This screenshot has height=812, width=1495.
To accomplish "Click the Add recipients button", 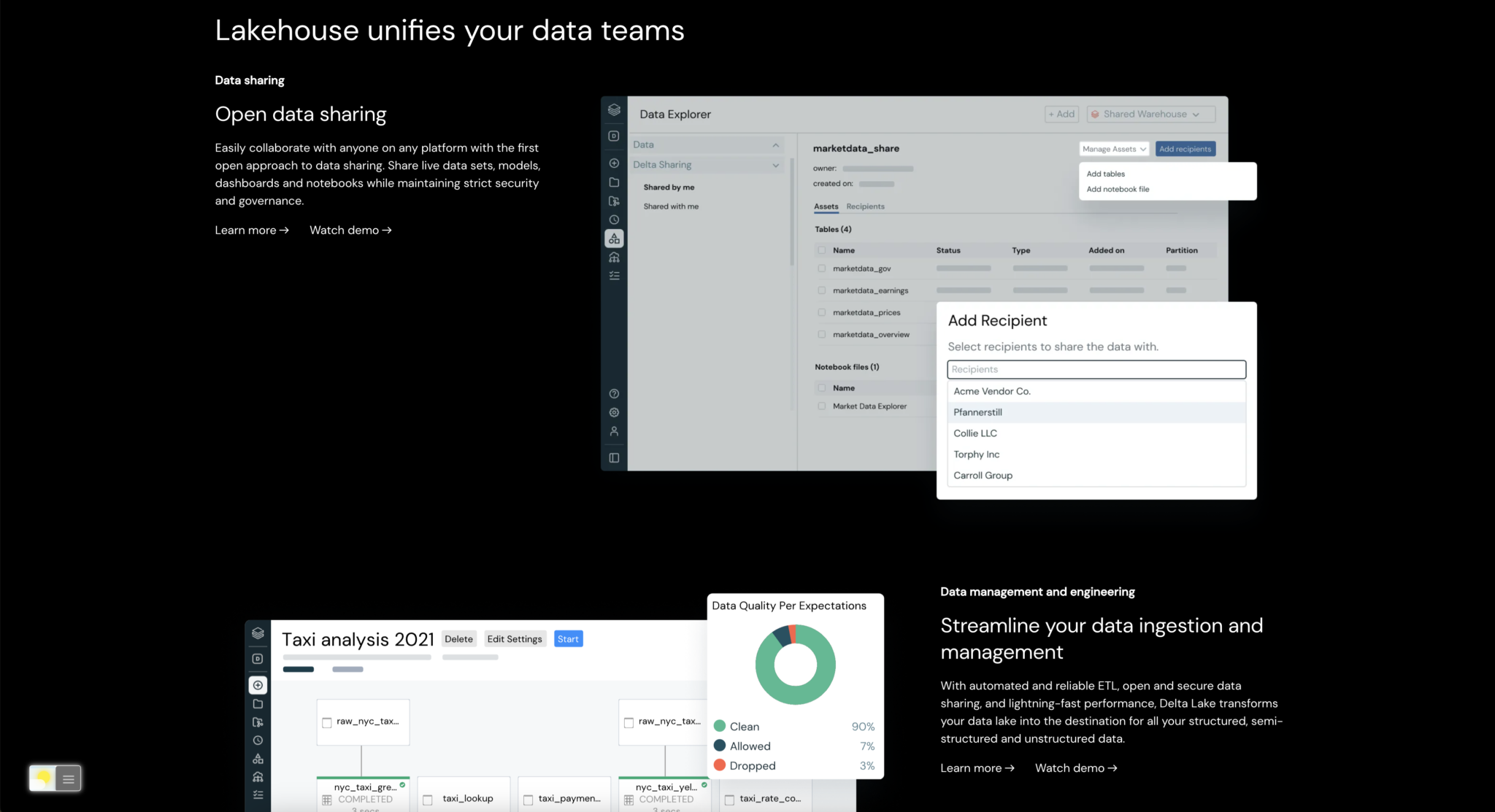I will (1185, 148).
